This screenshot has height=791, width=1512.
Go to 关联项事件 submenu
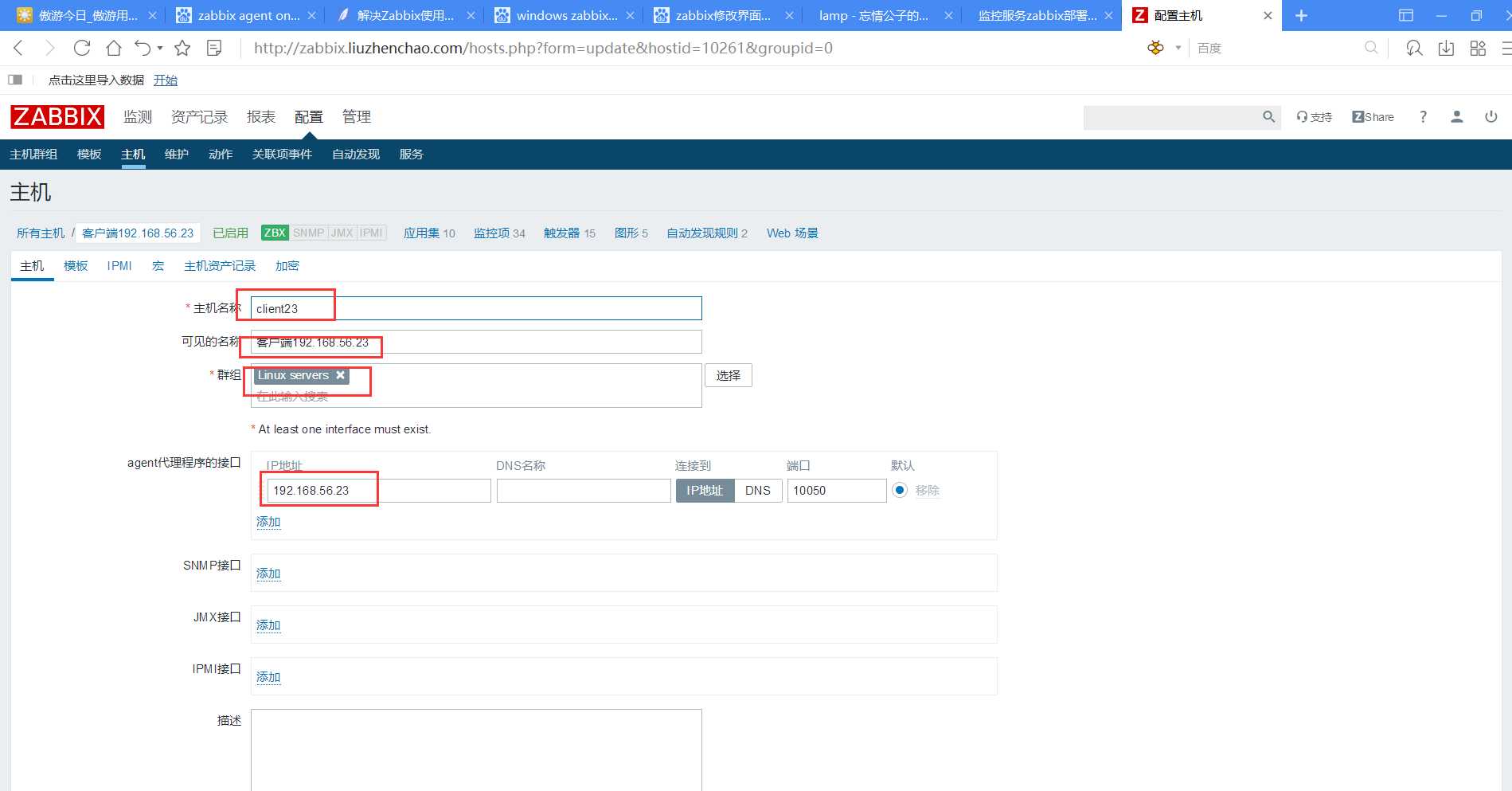click(x=282, y=155)
